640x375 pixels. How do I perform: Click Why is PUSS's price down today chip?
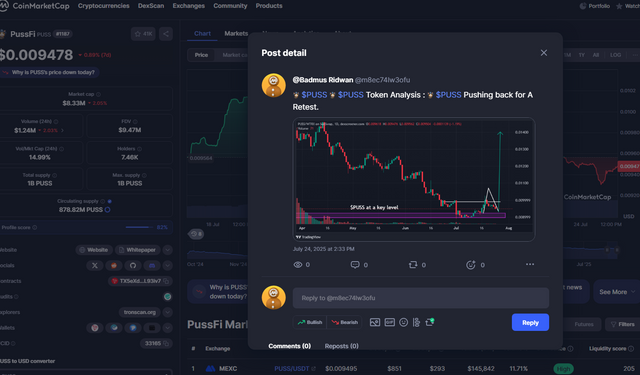49,72
